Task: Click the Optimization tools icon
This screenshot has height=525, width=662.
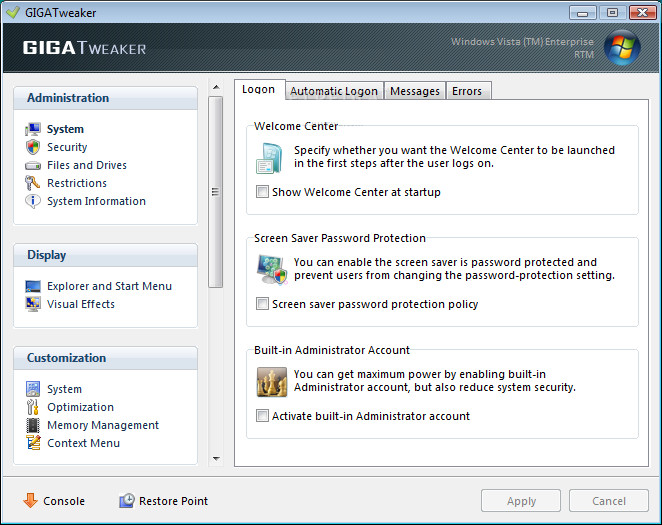Action: 33,407
